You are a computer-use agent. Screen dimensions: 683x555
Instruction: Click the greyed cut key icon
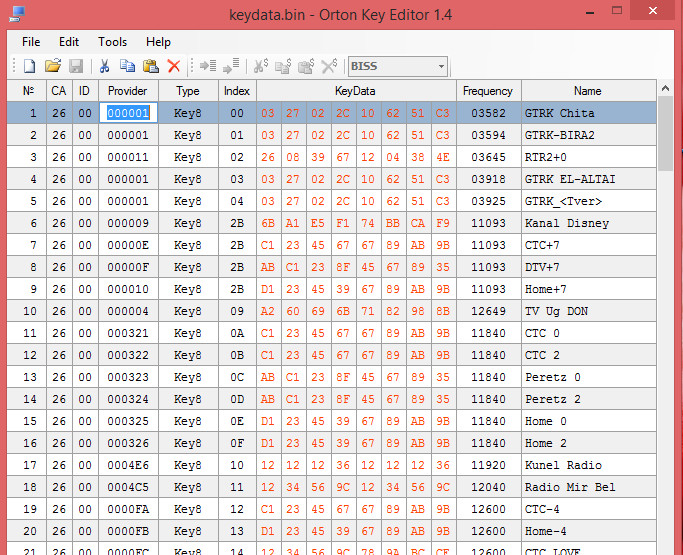point(261,66)
